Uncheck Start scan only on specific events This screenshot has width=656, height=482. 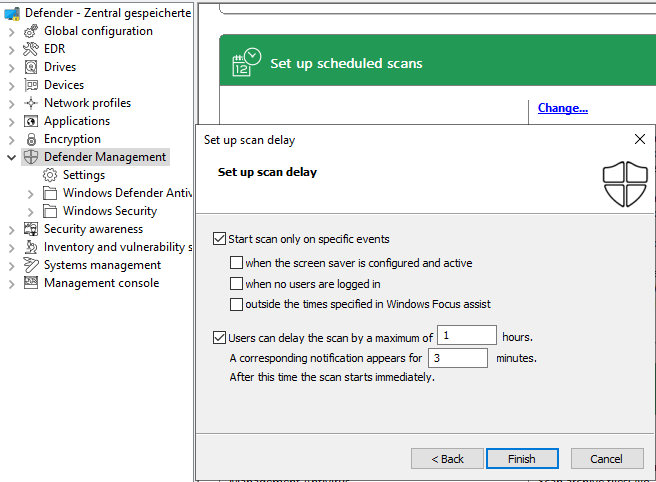pos(220,239)
